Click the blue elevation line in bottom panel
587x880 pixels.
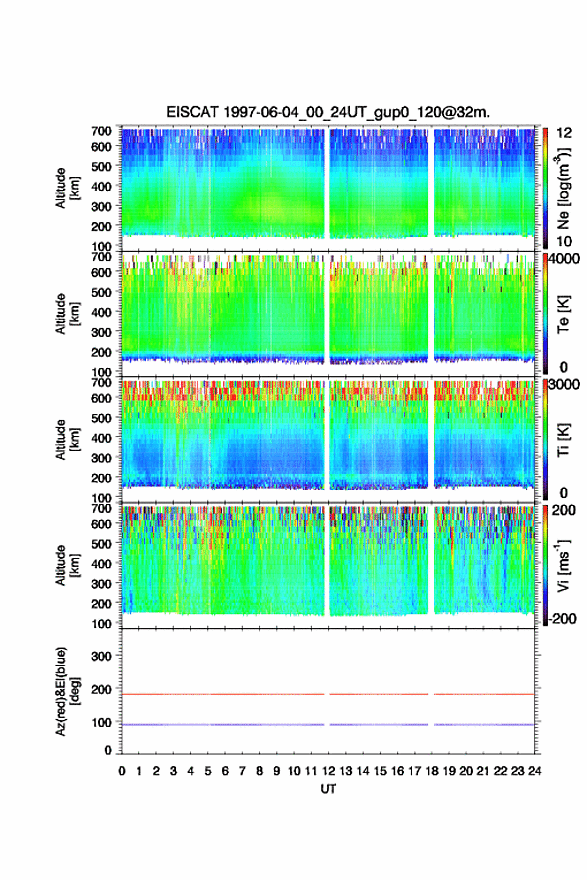pos(328,725)
